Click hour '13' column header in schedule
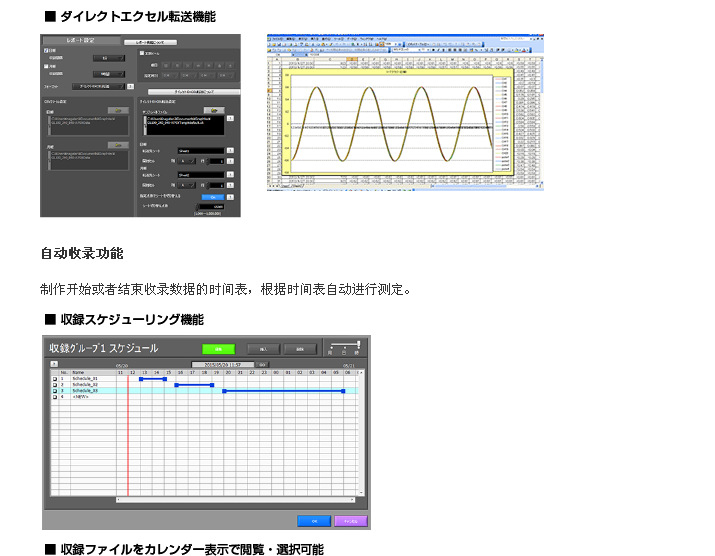This screenshot has height=556, width=715. pos(145,373)
